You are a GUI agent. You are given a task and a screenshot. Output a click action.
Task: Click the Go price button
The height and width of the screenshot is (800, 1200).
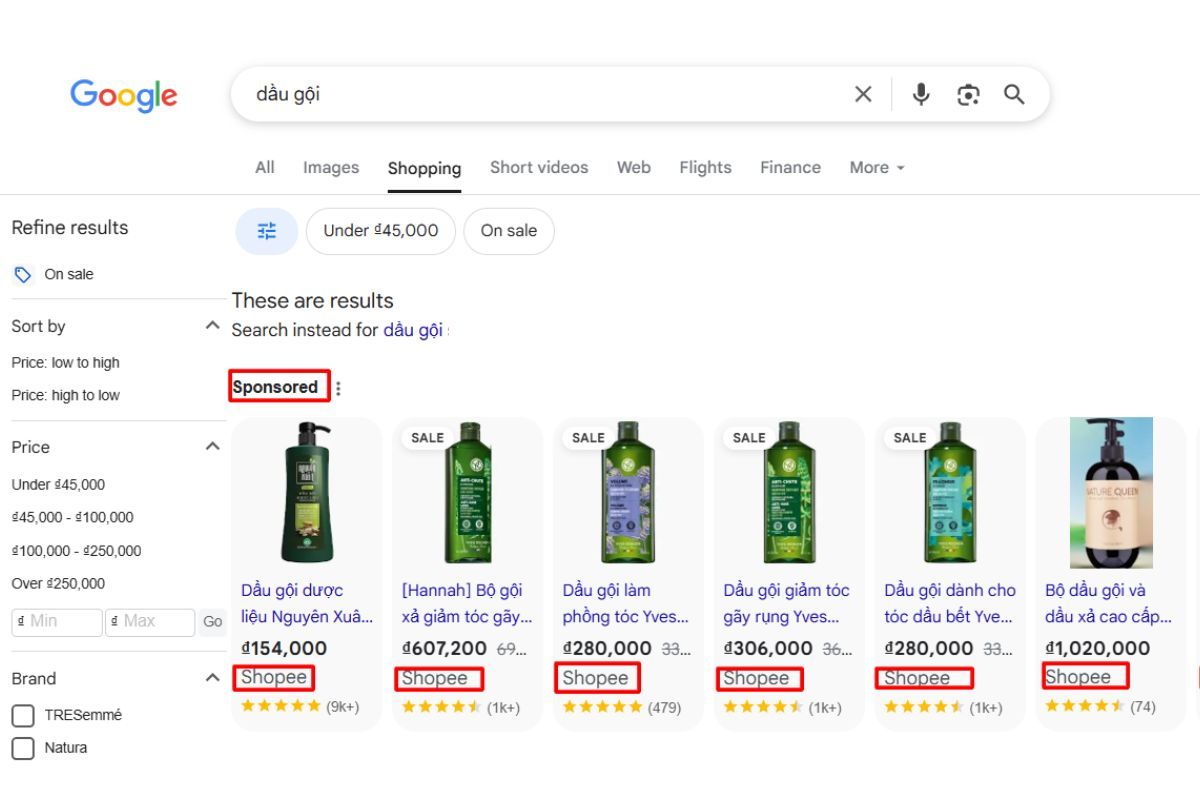[213, 622]
